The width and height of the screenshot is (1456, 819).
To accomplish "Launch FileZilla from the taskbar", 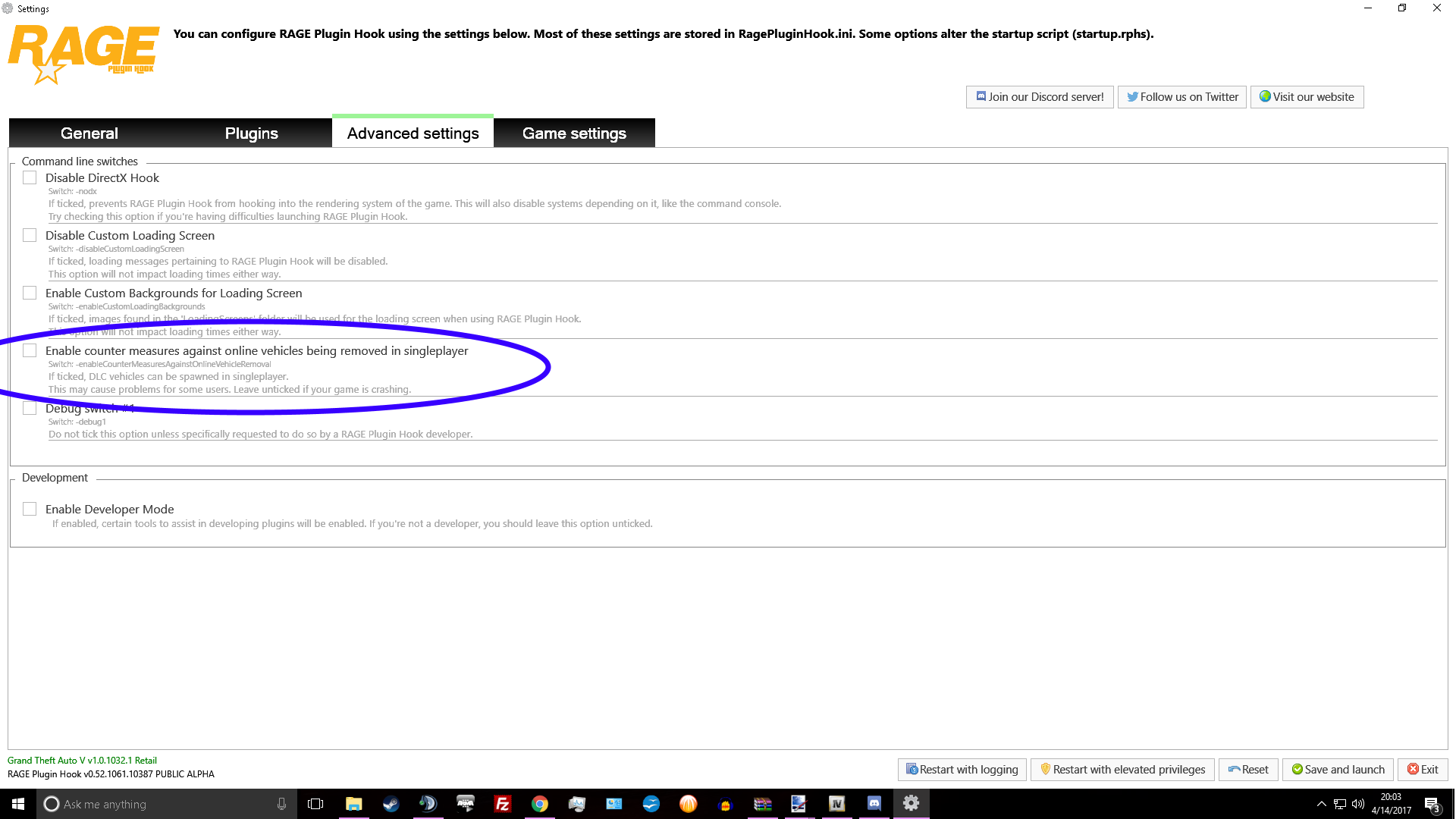I will [502, 804].
